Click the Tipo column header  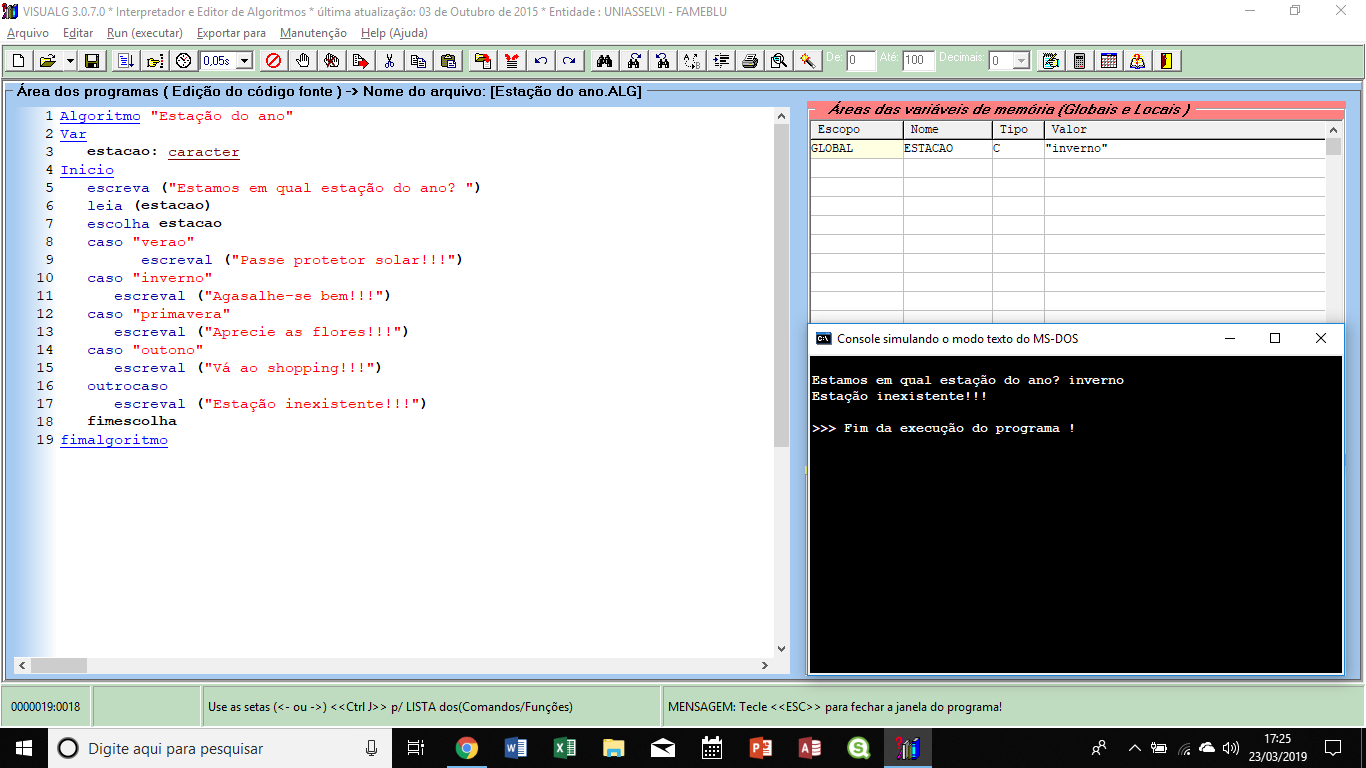coord(1018,130)
